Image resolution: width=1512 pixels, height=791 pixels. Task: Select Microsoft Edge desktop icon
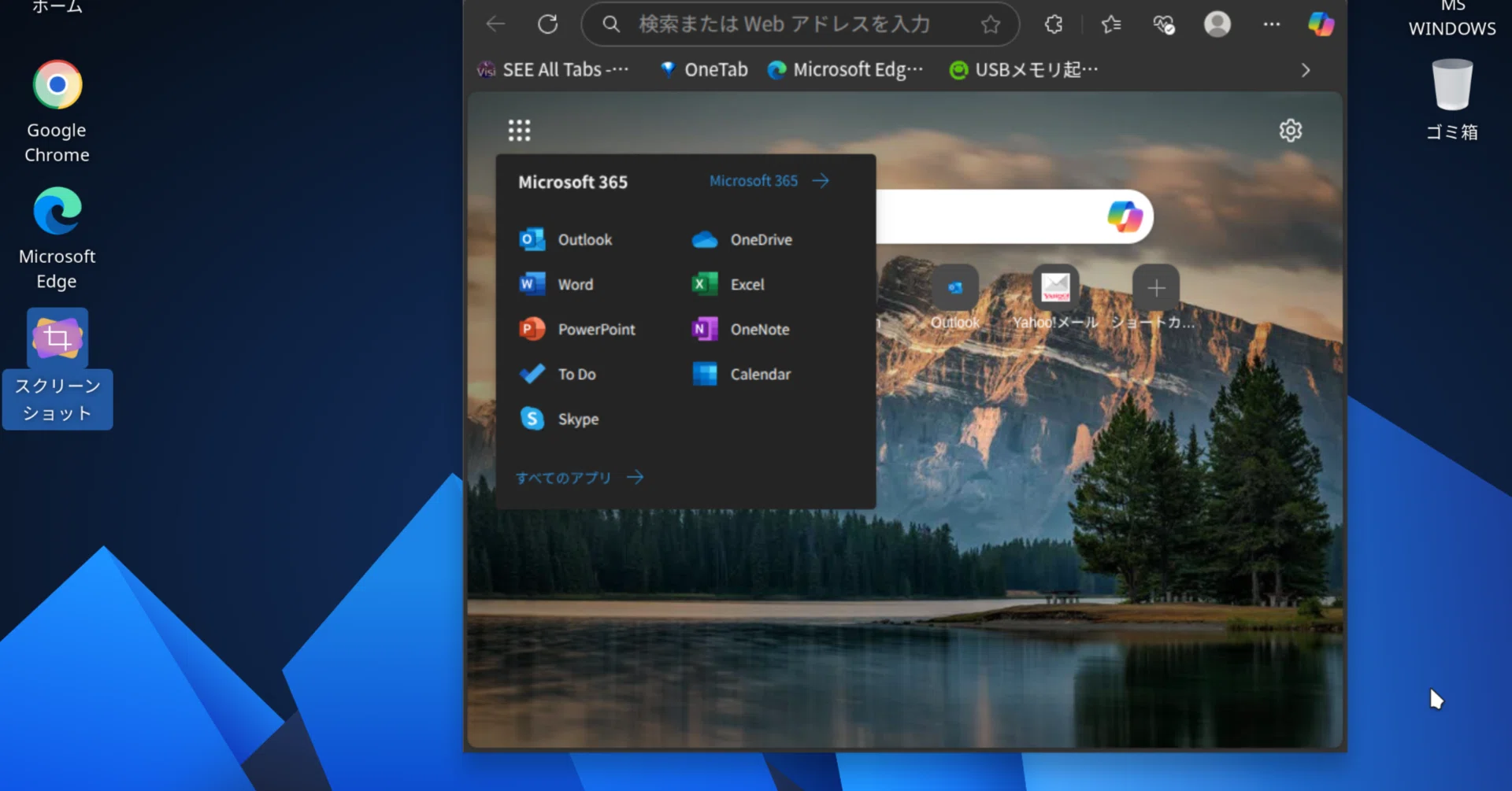pos(57,238)
